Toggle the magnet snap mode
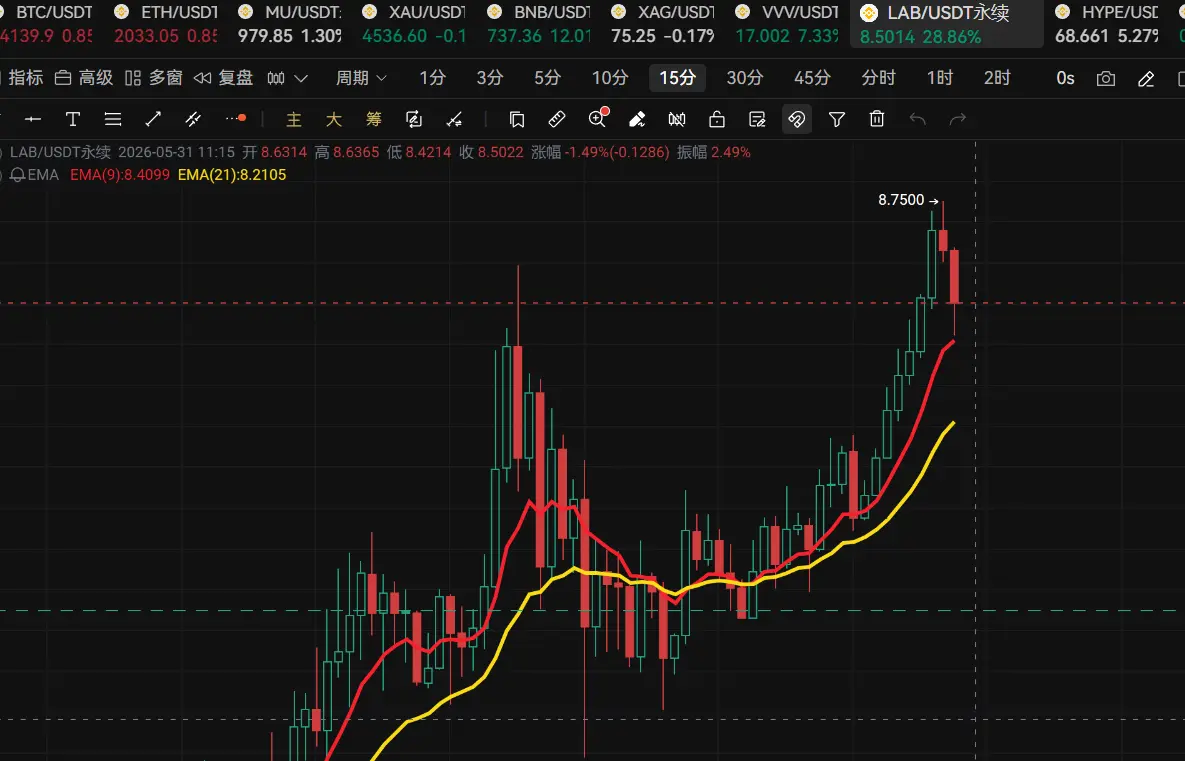 (797, 119)
